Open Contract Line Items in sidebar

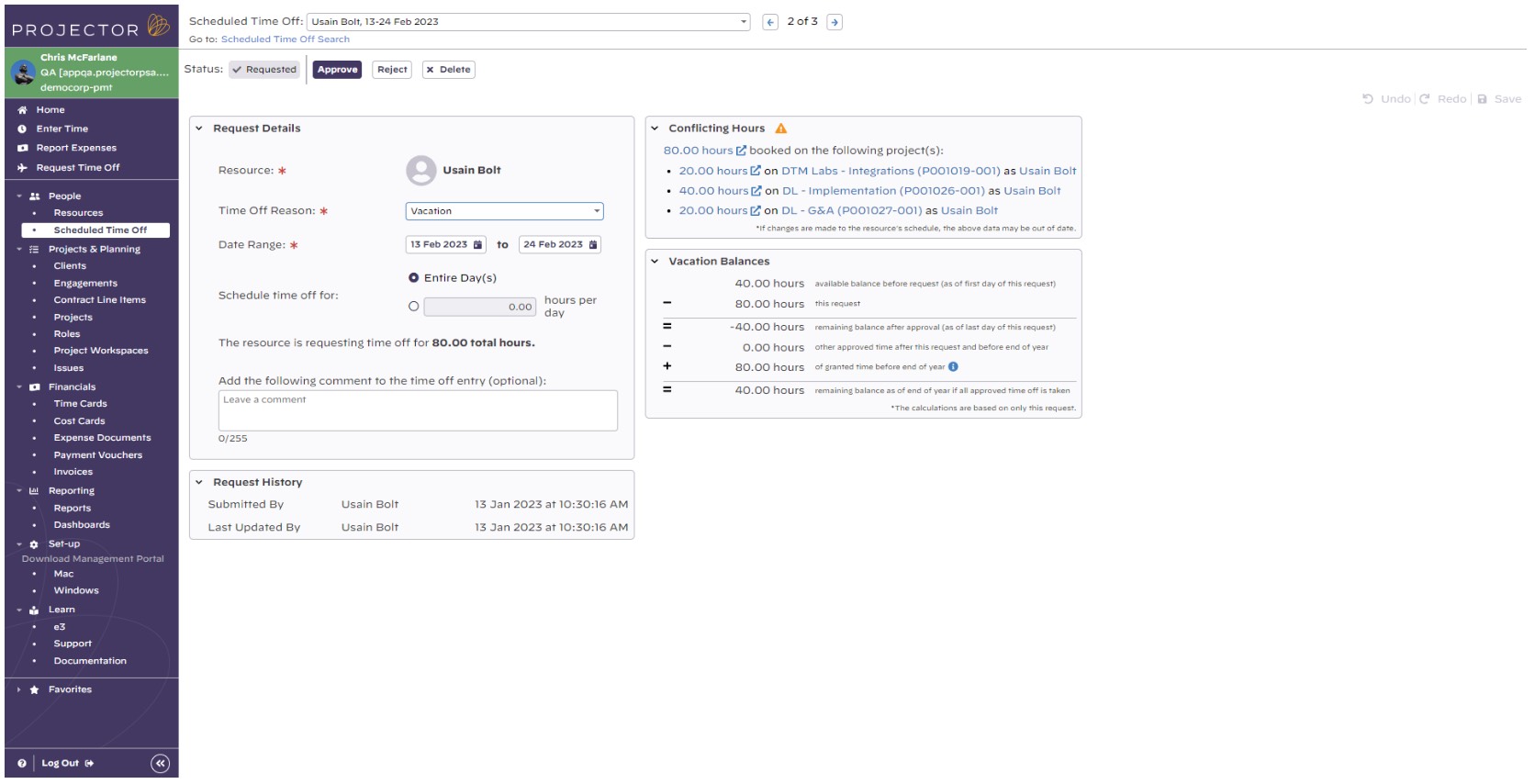[x=100, y=300]
